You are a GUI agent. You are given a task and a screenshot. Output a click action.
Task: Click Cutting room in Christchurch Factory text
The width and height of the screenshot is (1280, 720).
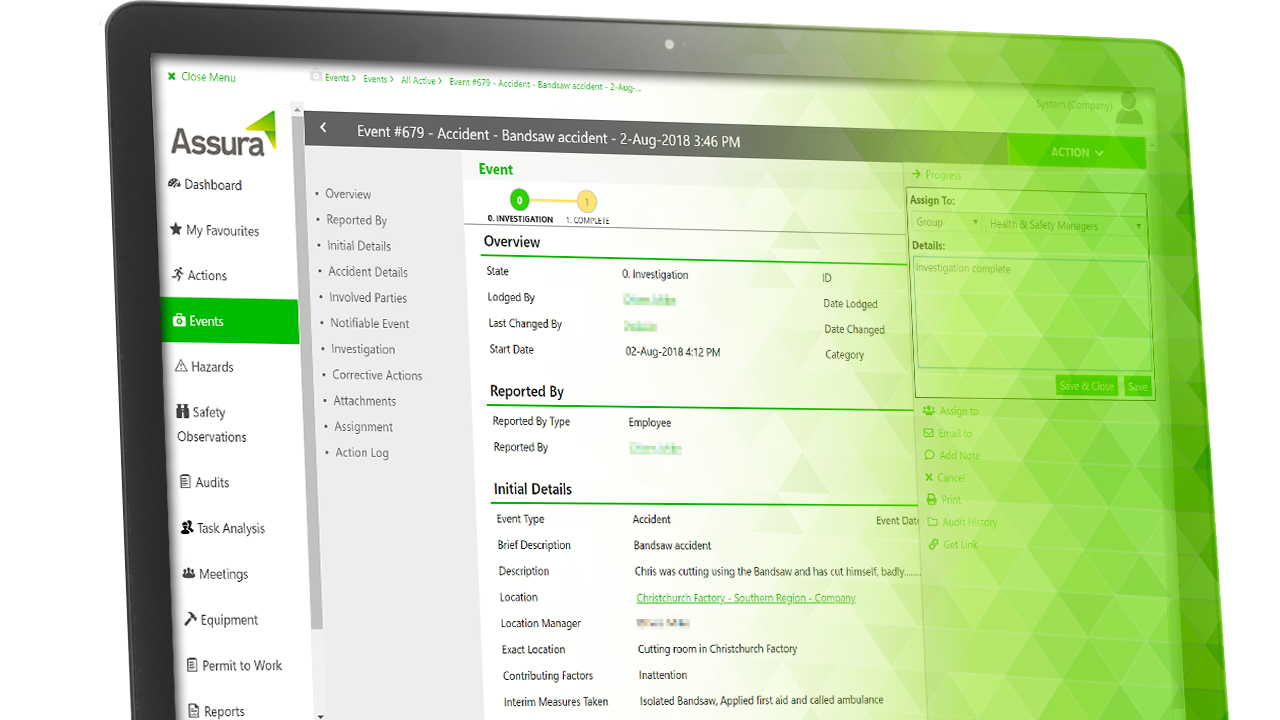pos(717,649)
